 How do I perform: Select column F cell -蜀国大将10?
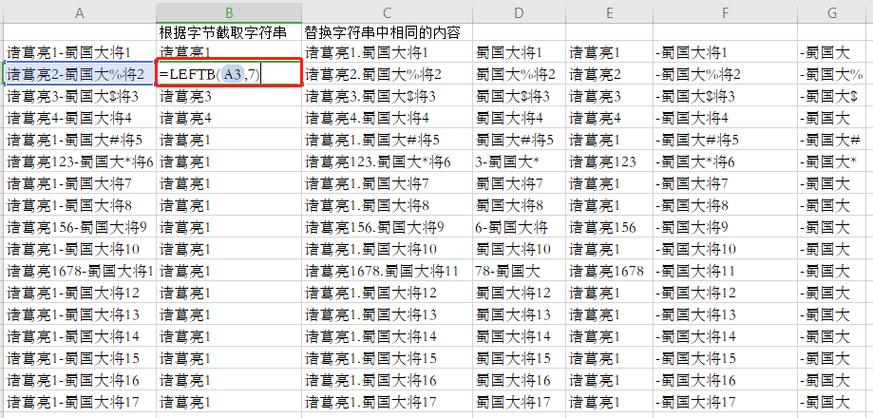pyautogui.click(x=725, y=249)
